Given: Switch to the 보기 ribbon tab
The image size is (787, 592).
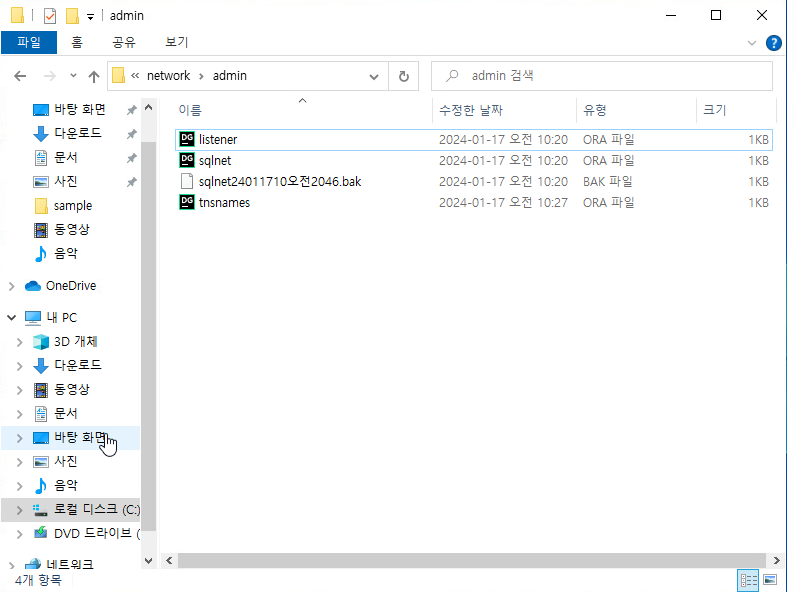Looking at the screenshot, I should pyautogui.click(x=176, y=42).
